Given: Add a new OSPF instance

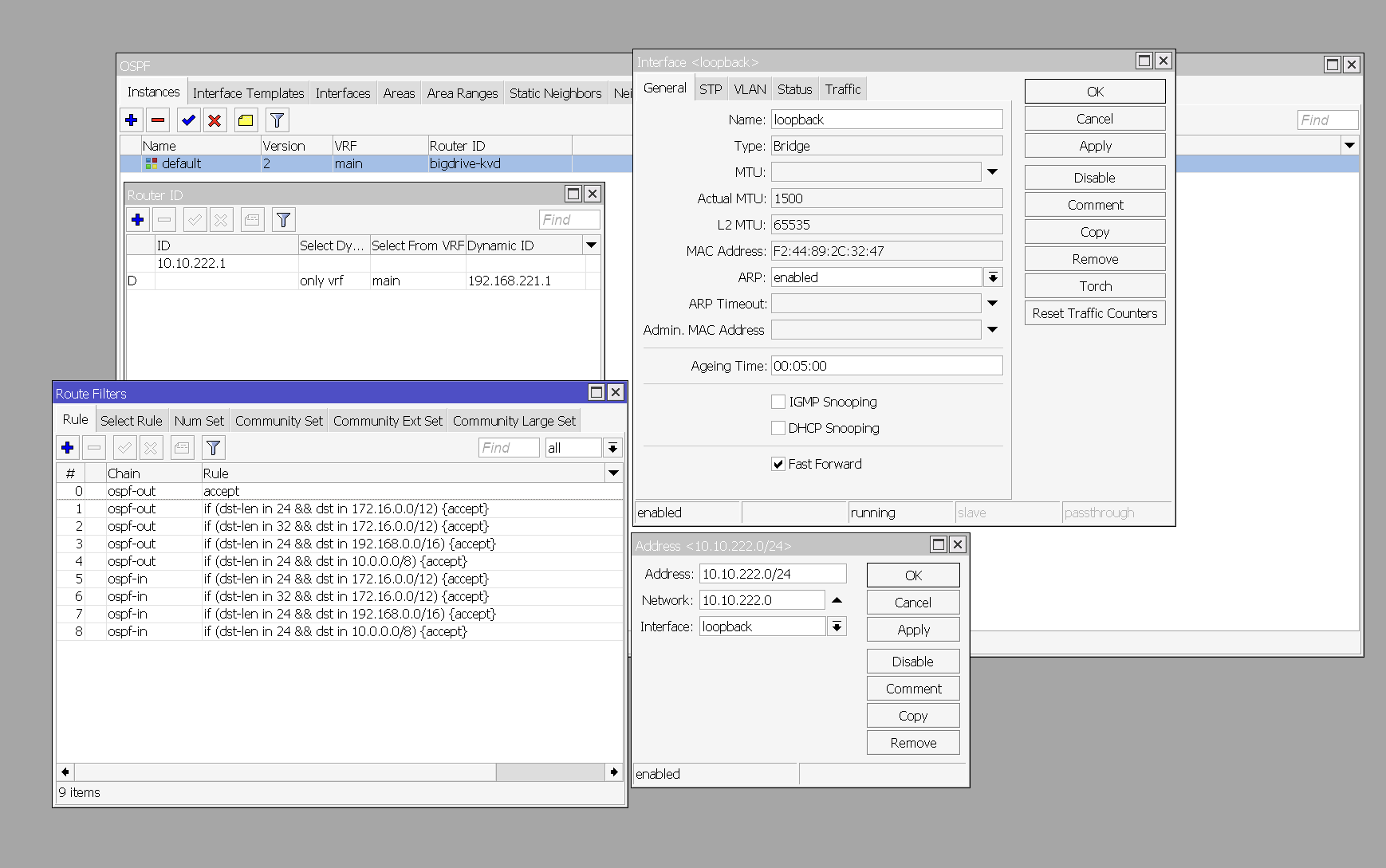Looking at the screenshot, I should pyautogui.click(x=131, y=120).
